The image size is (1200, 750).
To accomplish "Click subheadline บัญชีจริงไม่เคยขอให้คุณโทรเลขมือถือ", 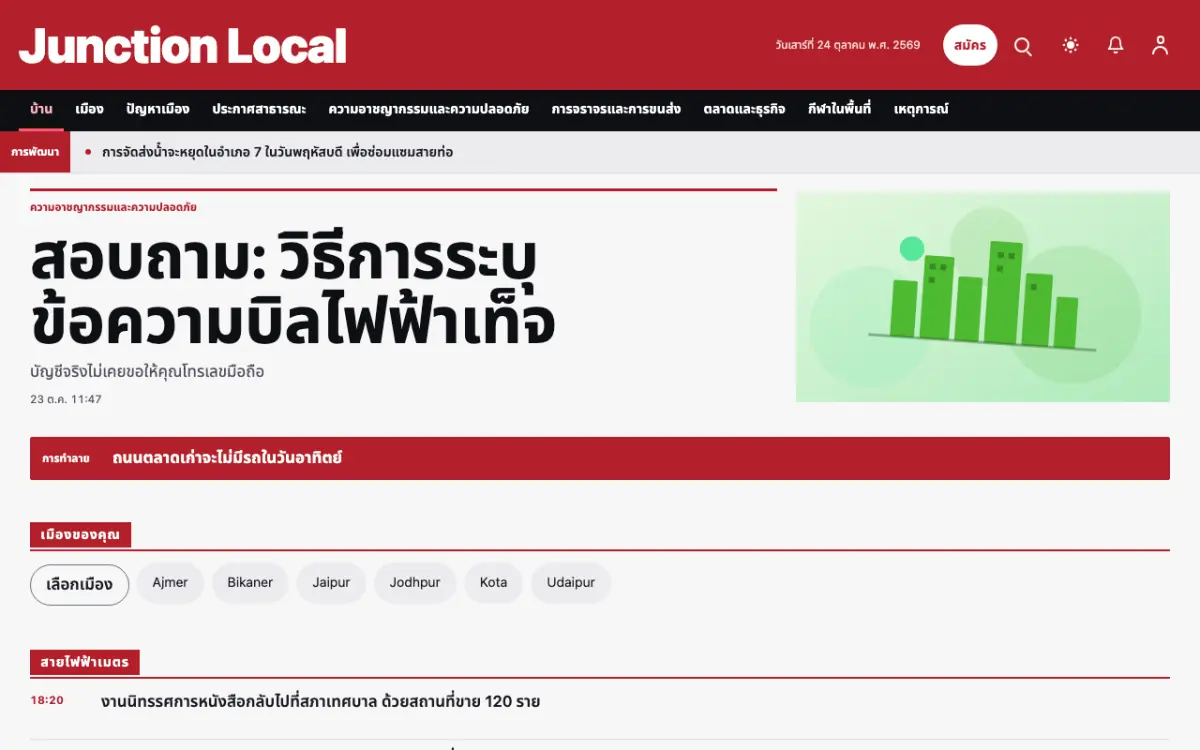I will [147, 372].
